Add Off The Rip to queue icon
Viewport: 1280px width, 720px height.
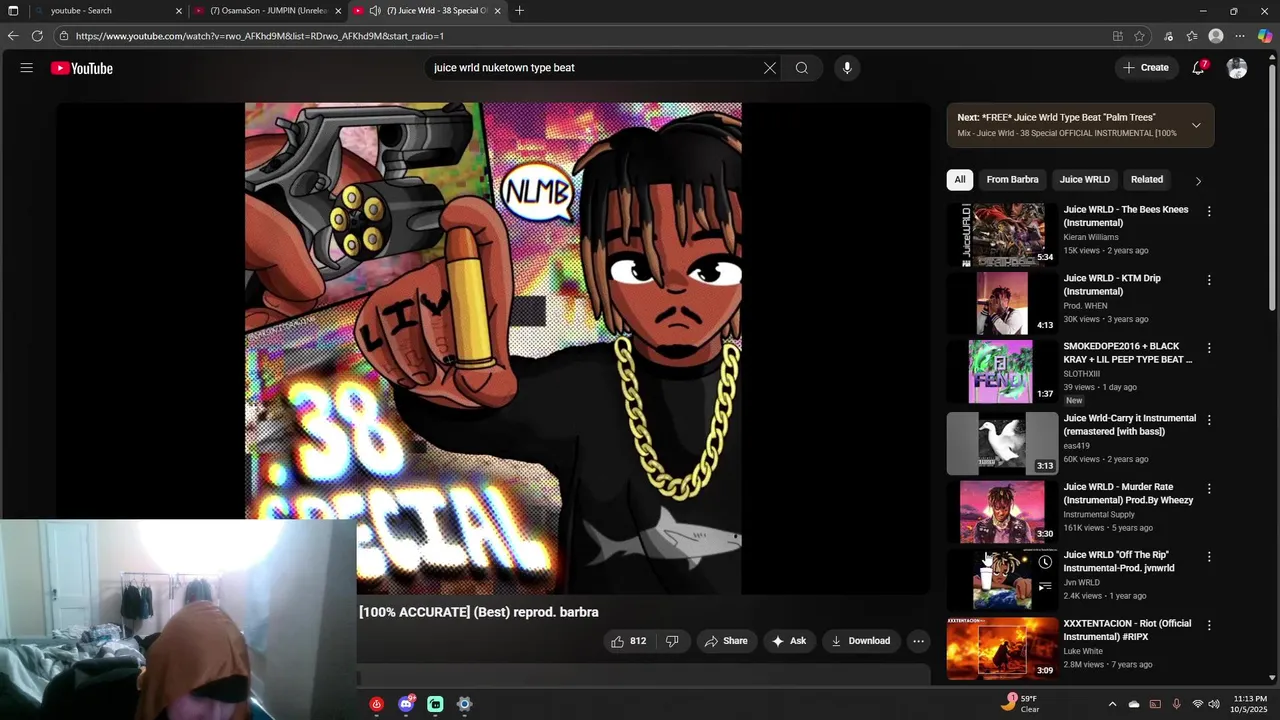(x=1045, y=587)
